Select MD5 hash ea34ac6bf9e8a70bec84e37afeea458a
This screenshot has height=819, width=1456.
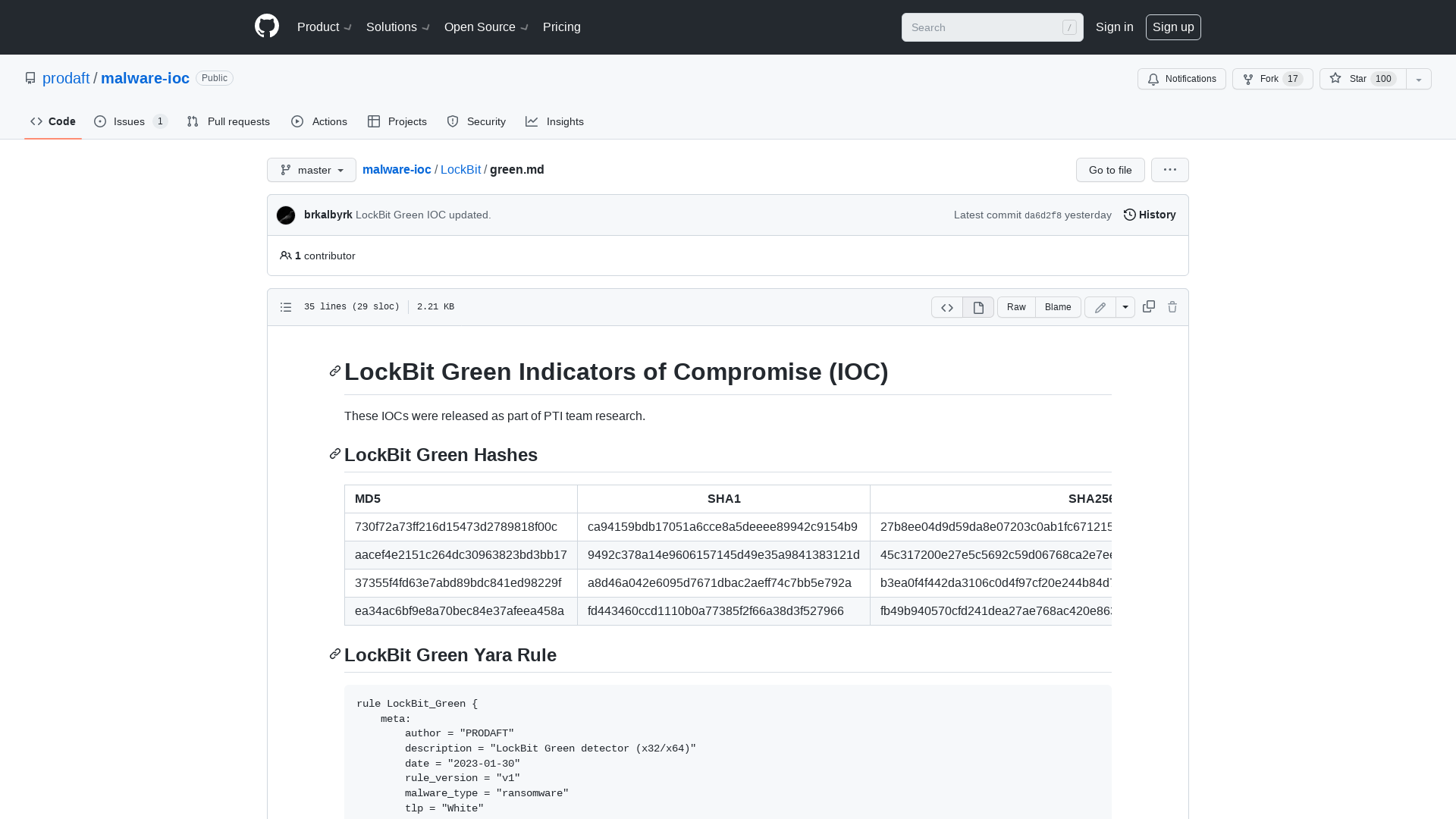(x=460, y=610)
